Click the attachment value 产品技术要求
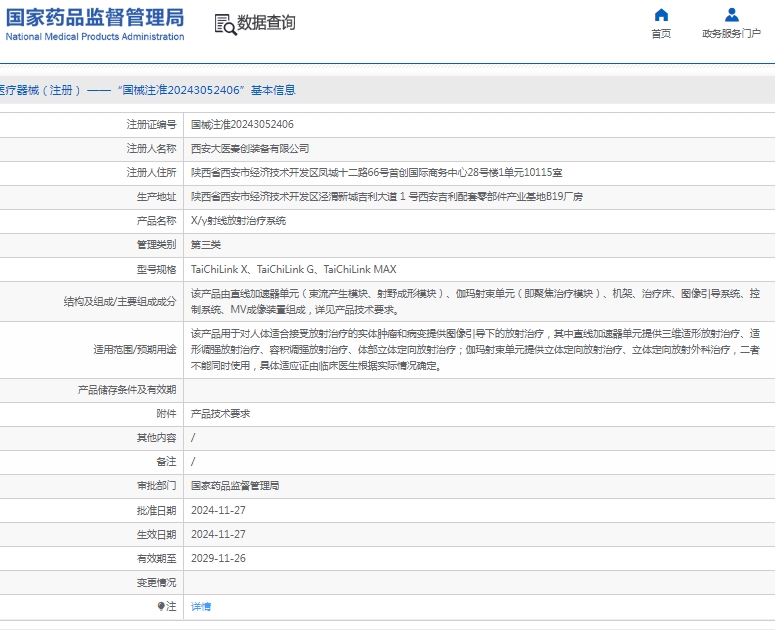 click(x=220, y=414)
